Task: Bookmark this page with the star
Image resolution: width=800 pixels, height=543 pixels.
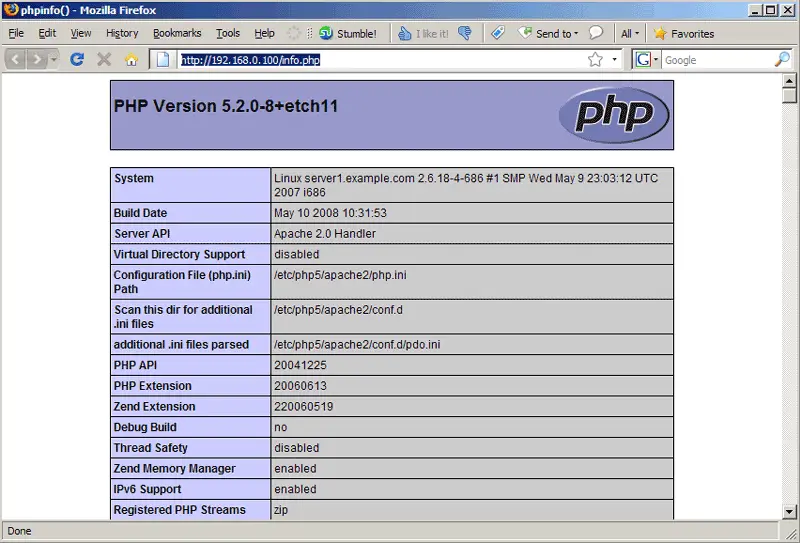Action: click(x=595, y=60)
